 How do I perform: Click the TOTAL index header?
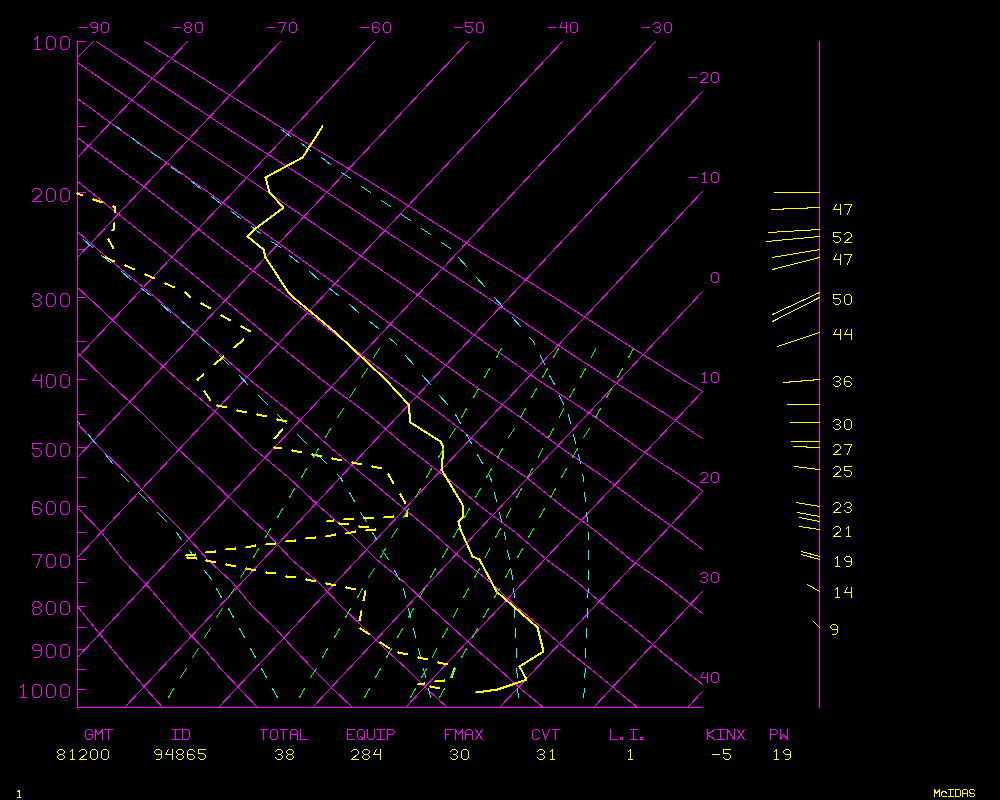click(x=283, y=735)
